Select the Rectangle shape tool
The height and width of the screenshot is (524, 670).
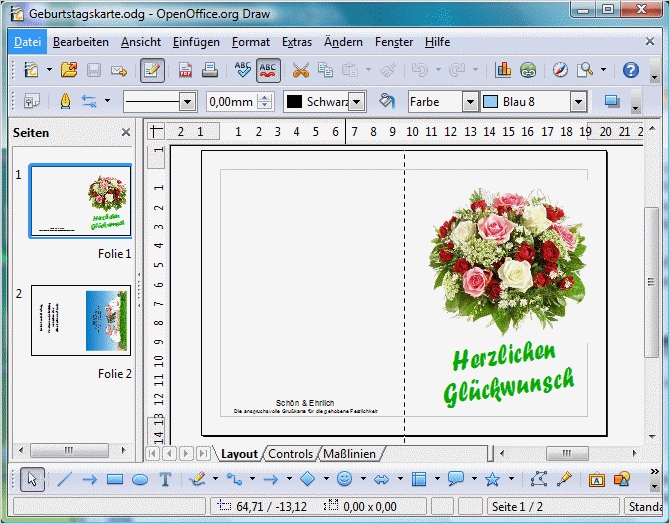(115, 479)
